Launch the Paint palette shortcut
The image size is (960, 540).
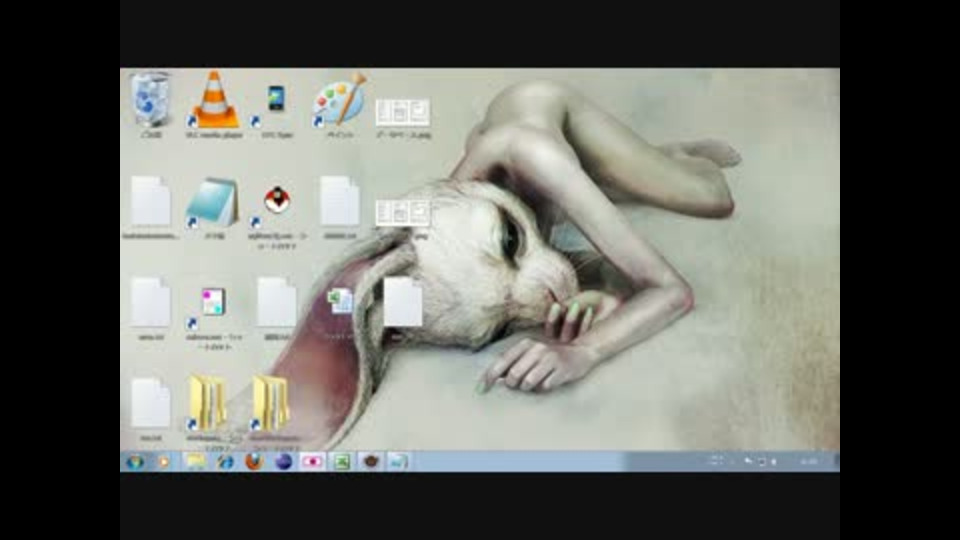340,104
